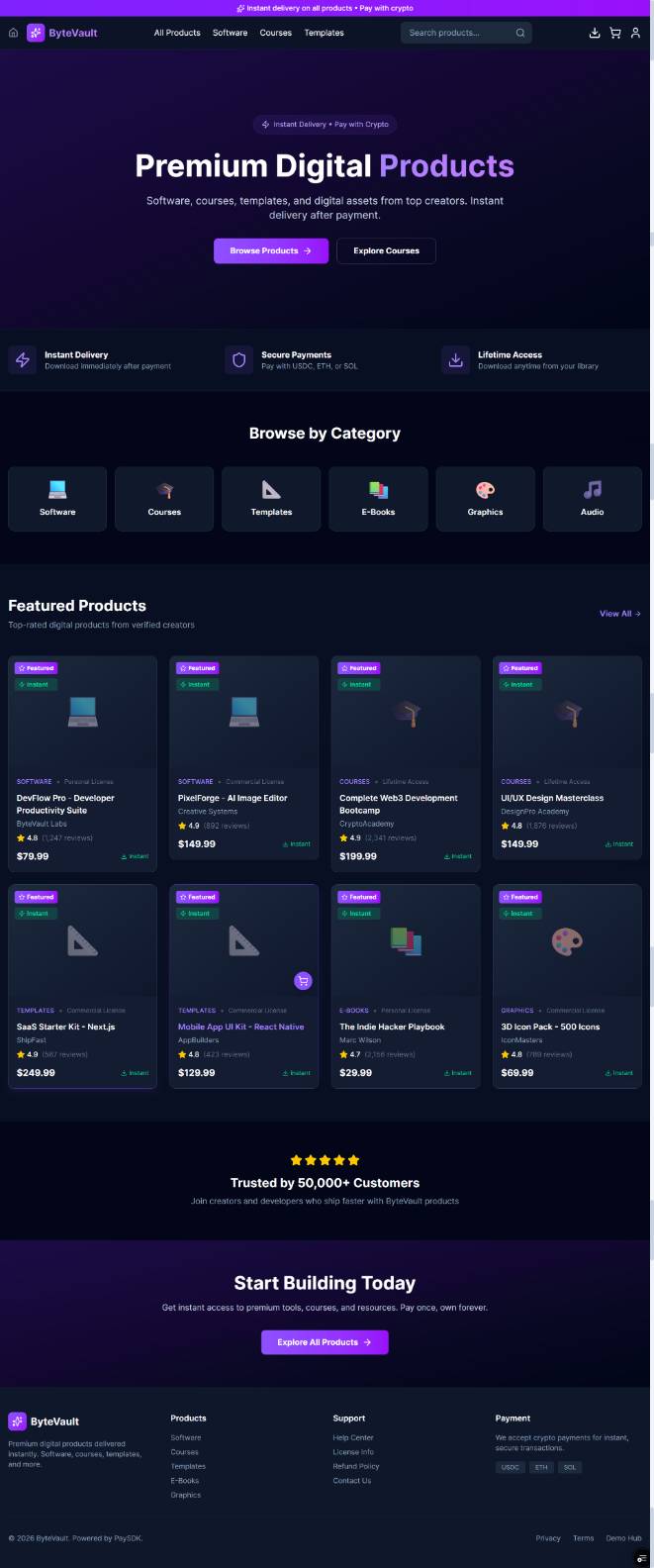Add Mobile App UI Kit to cart
Screen dimensions: 654x1568
click(303, 980)
